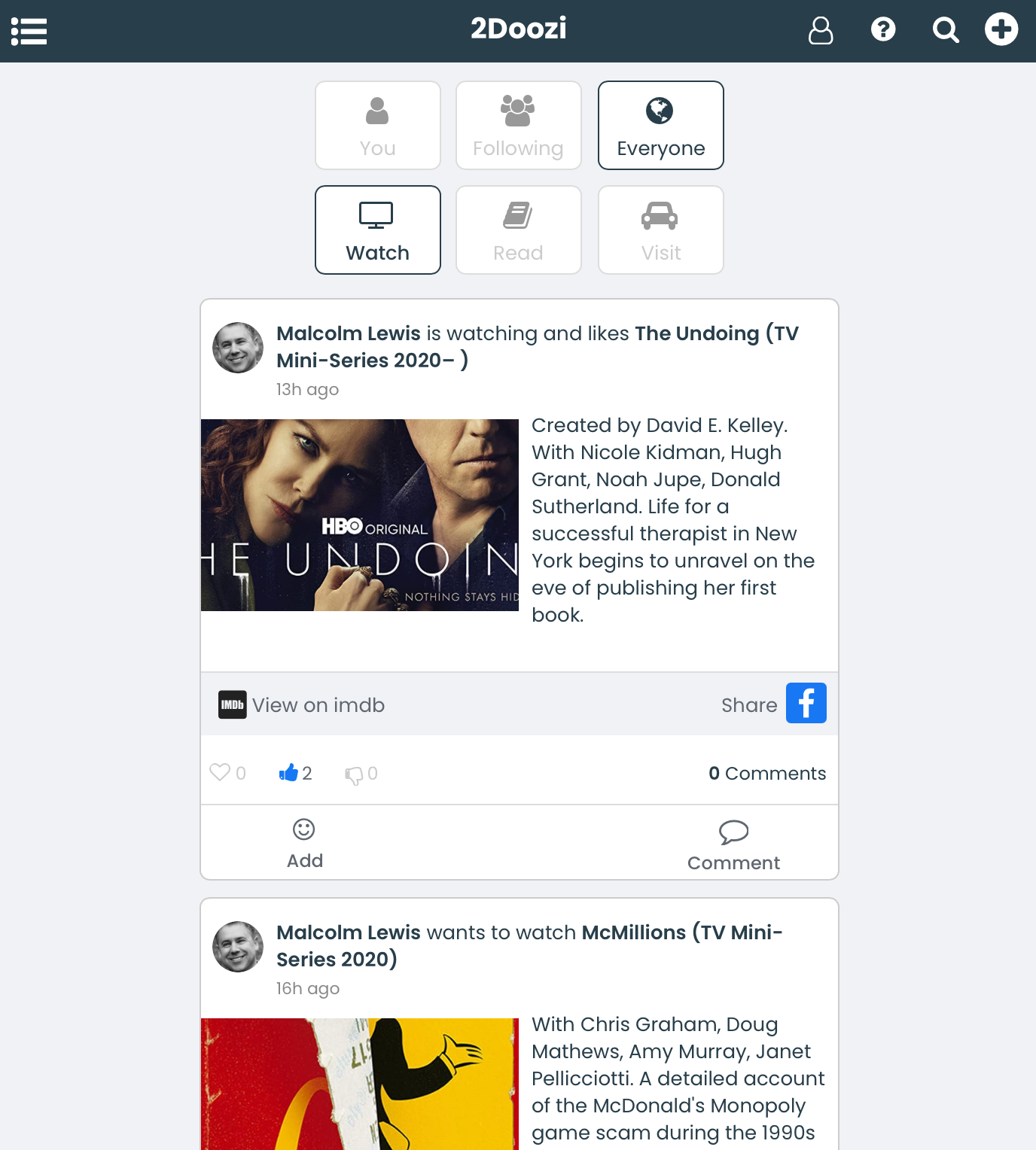Click the Add smiley button
The width and height of the screenshot is (1036, 1150).
point(304,844)
